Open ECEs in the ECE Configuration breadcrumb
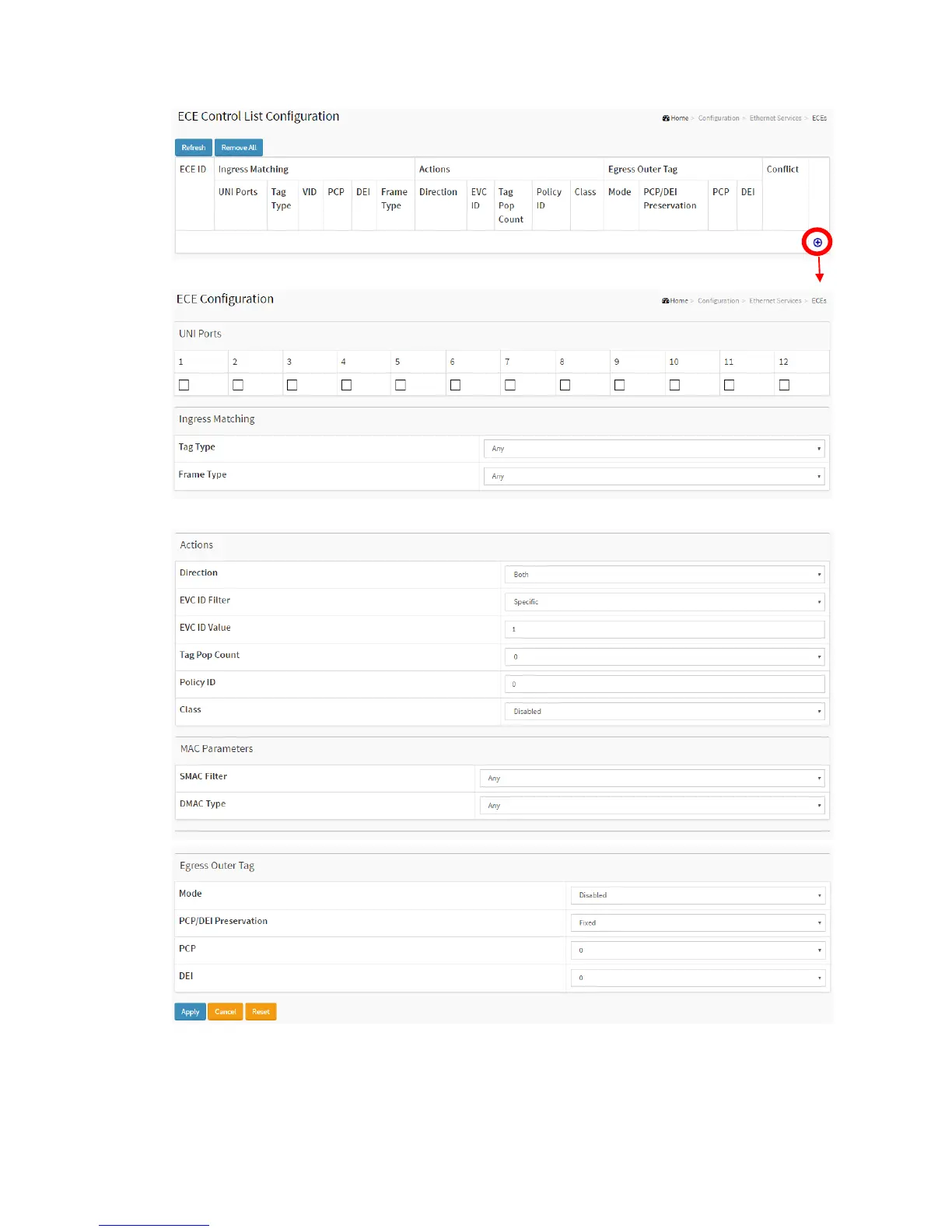Image resolution: width=952 pixels, height=1232 pixels. [x=819, y=301]
